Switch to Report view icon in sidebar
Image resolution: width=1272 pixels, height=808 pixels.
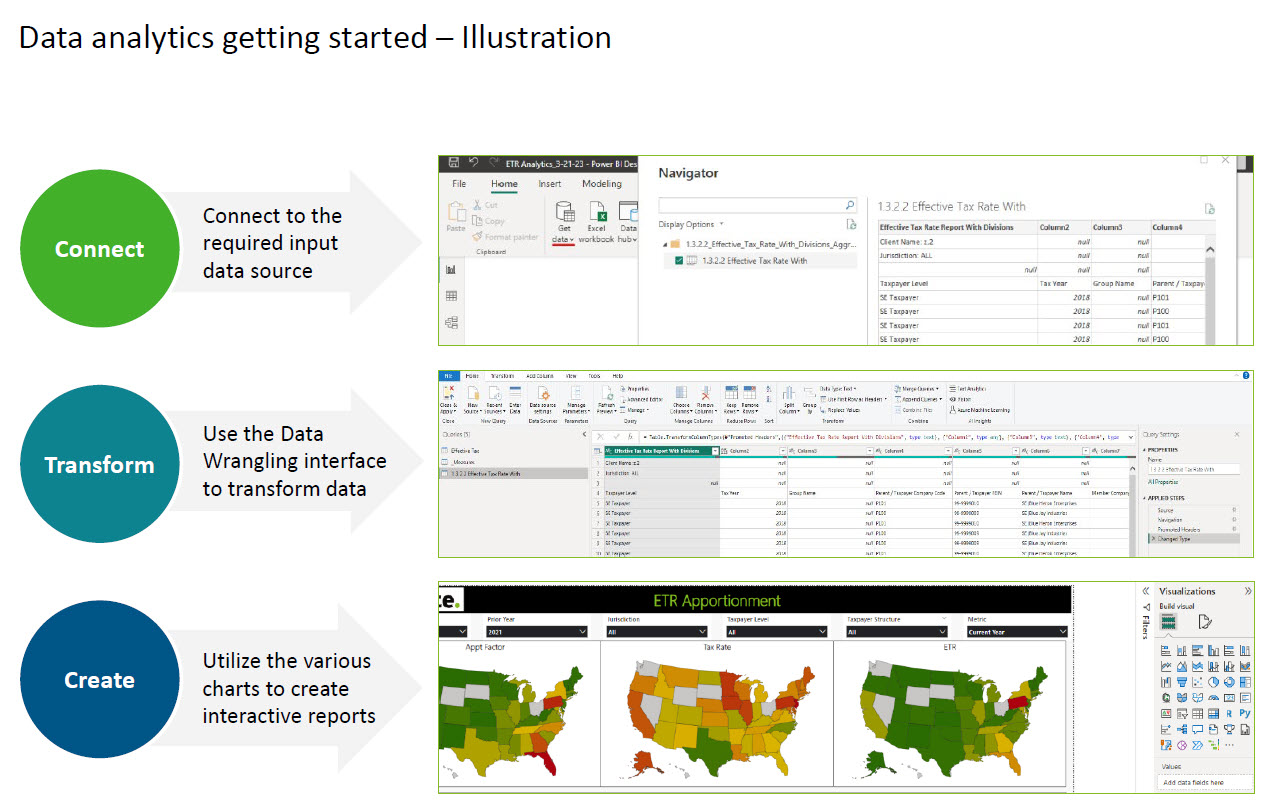[x=451, y=269]
